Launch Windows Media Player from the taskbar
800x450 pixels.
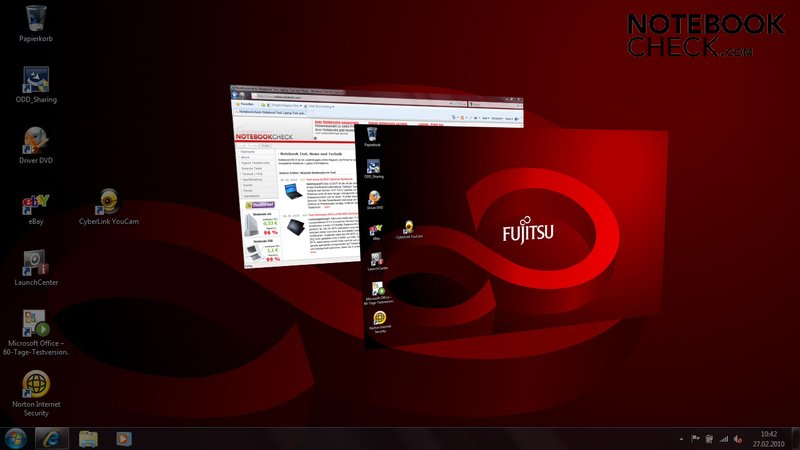point(123,439)
